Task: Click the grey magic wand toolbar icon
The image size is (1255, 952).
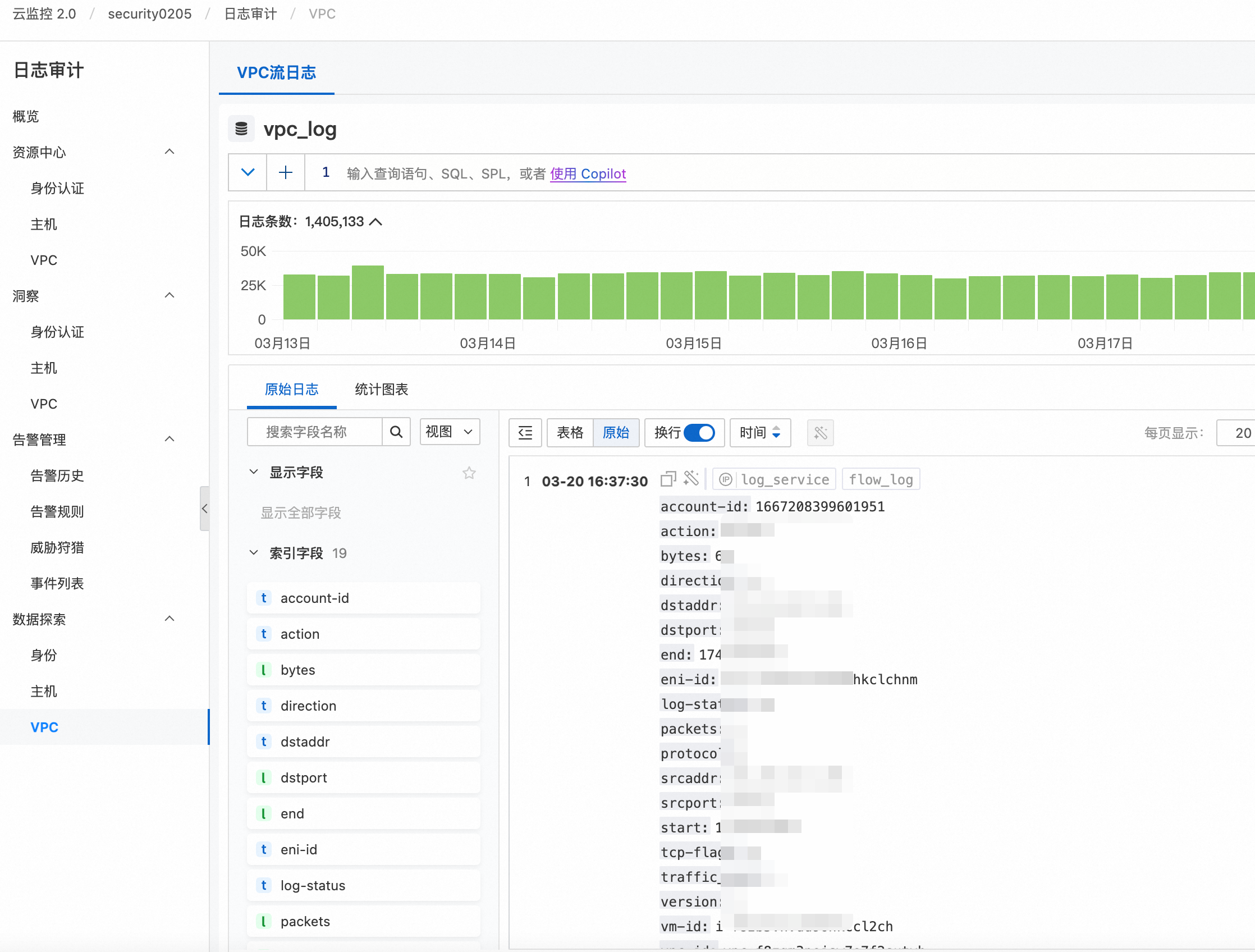Action: pos(821,433)
